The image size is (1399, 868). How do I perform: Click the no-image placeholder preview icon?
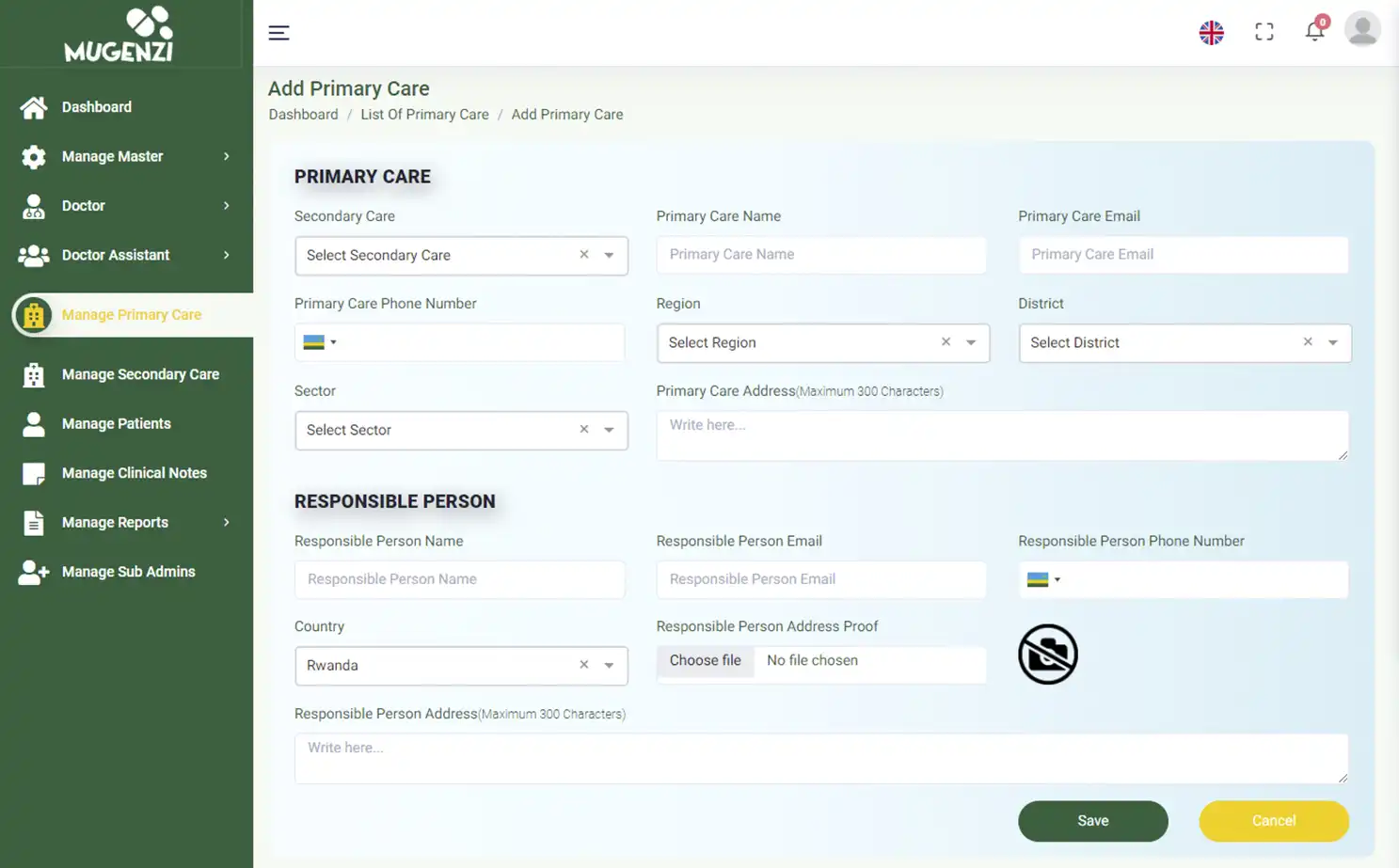click(1047, 655)
